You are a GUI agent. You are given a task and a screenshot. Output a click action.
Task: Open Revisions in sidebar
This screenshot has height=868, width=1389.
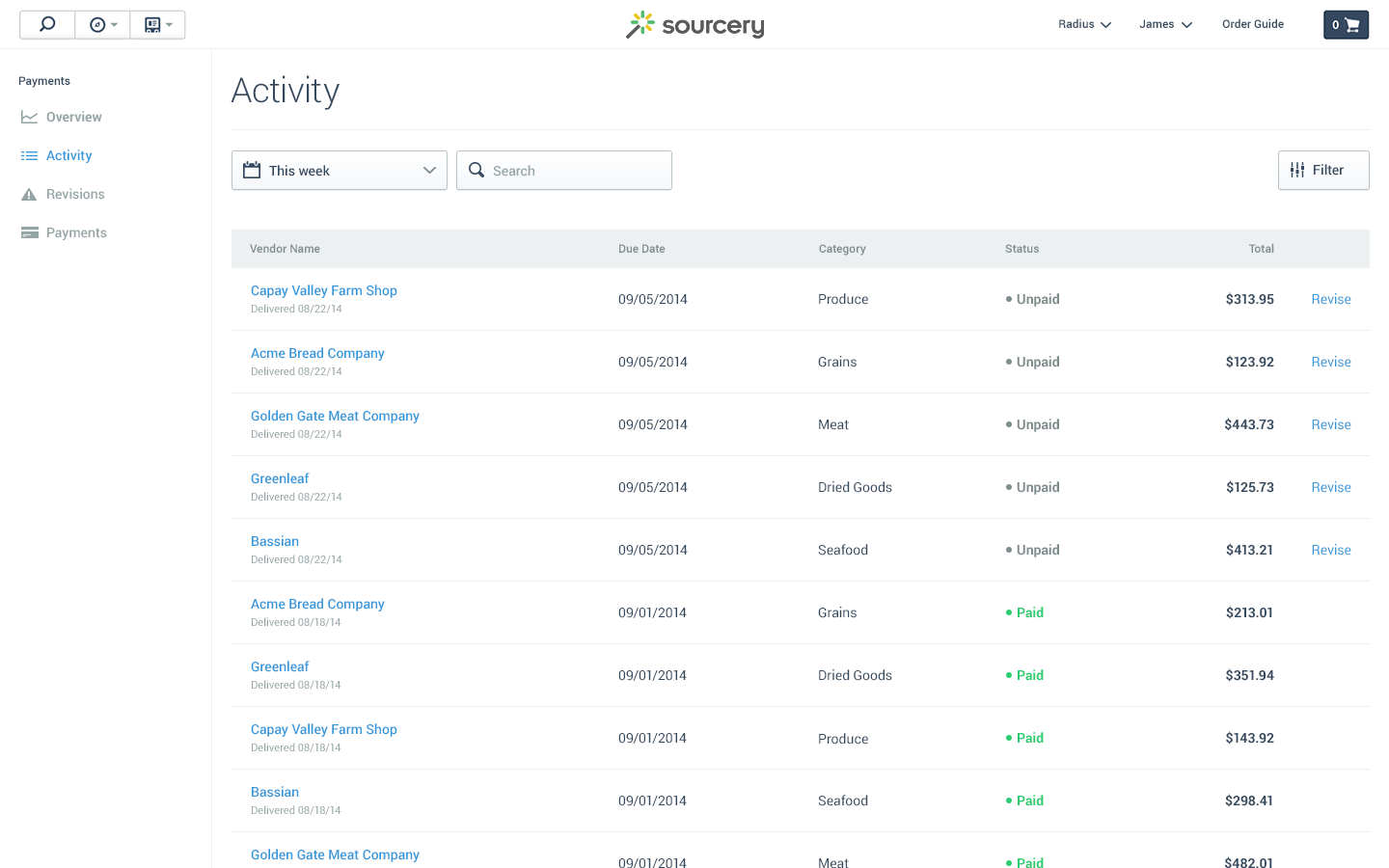tap(75, 194)
